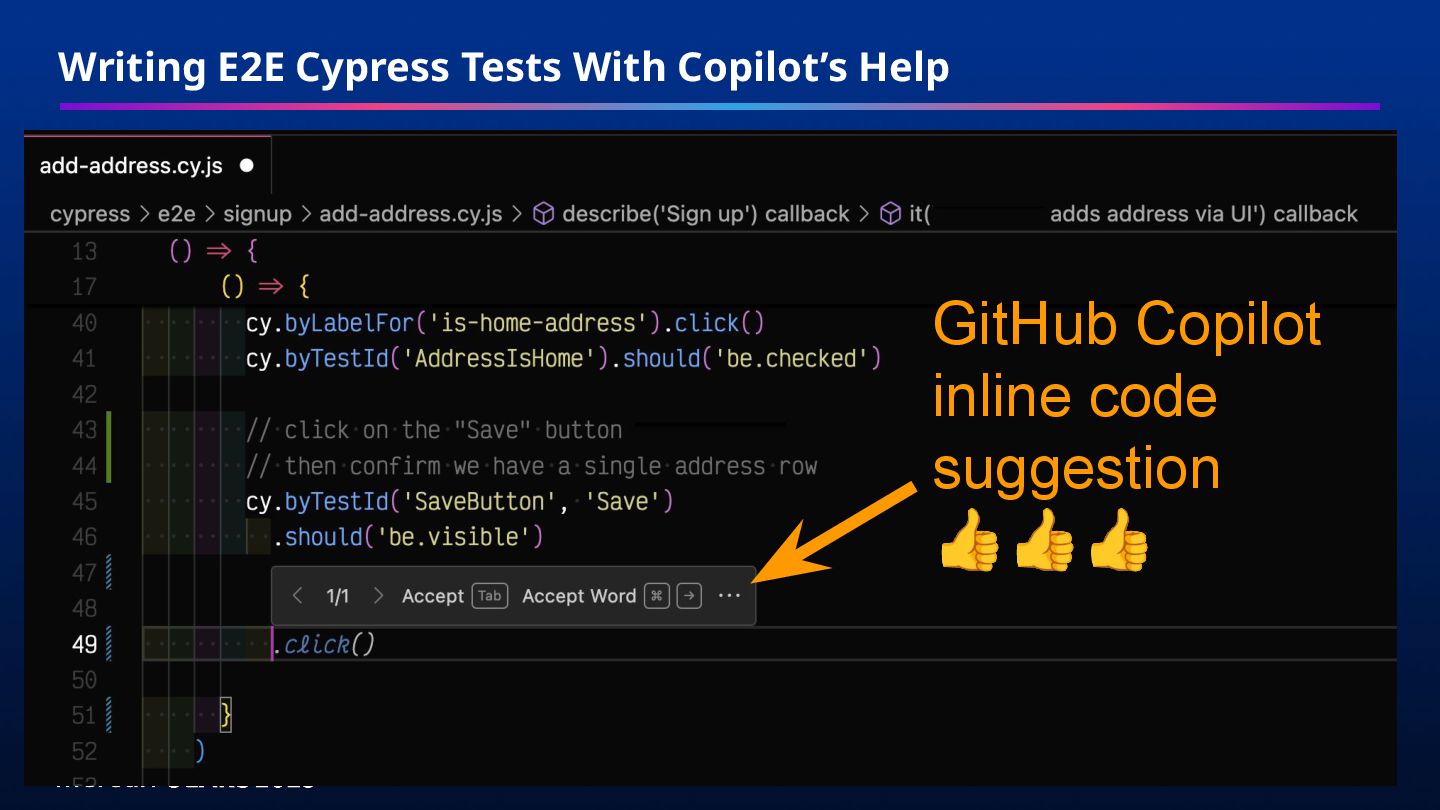
Task: Click line number 45 in the gutter
Action: tap(85, 502)
